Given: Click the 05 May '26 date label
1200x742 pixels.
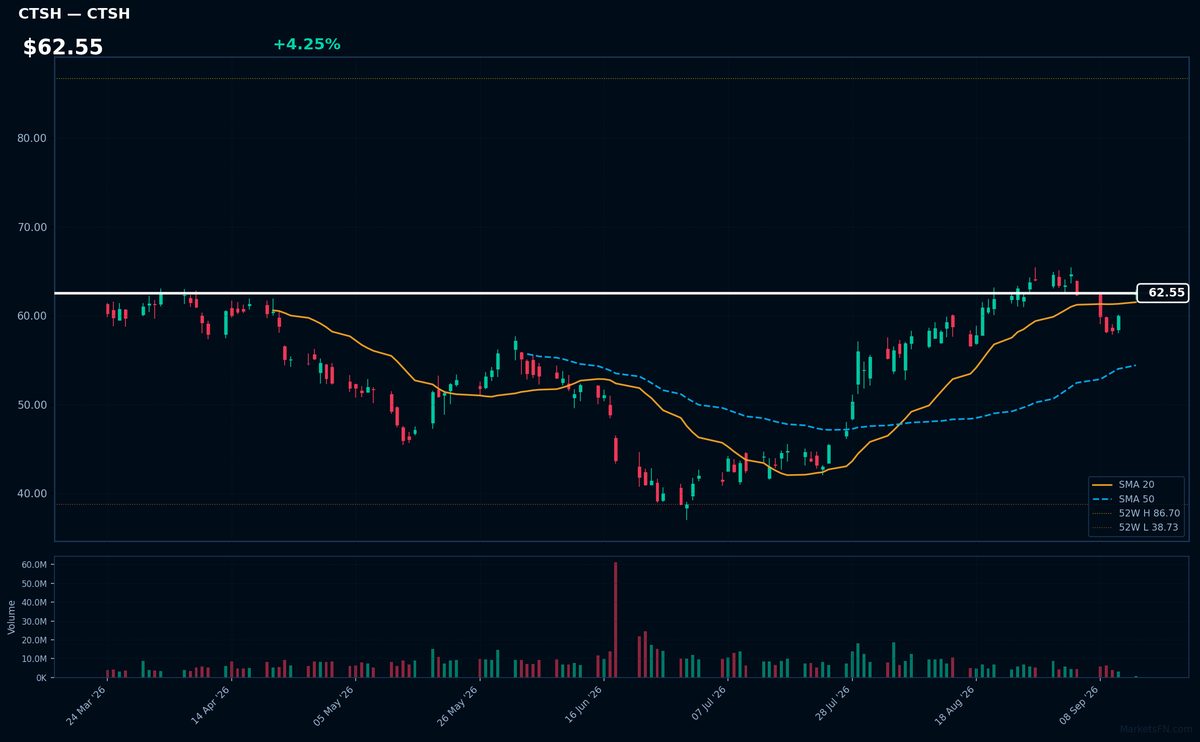Looking at the screenshot, I should coord(335,706).
